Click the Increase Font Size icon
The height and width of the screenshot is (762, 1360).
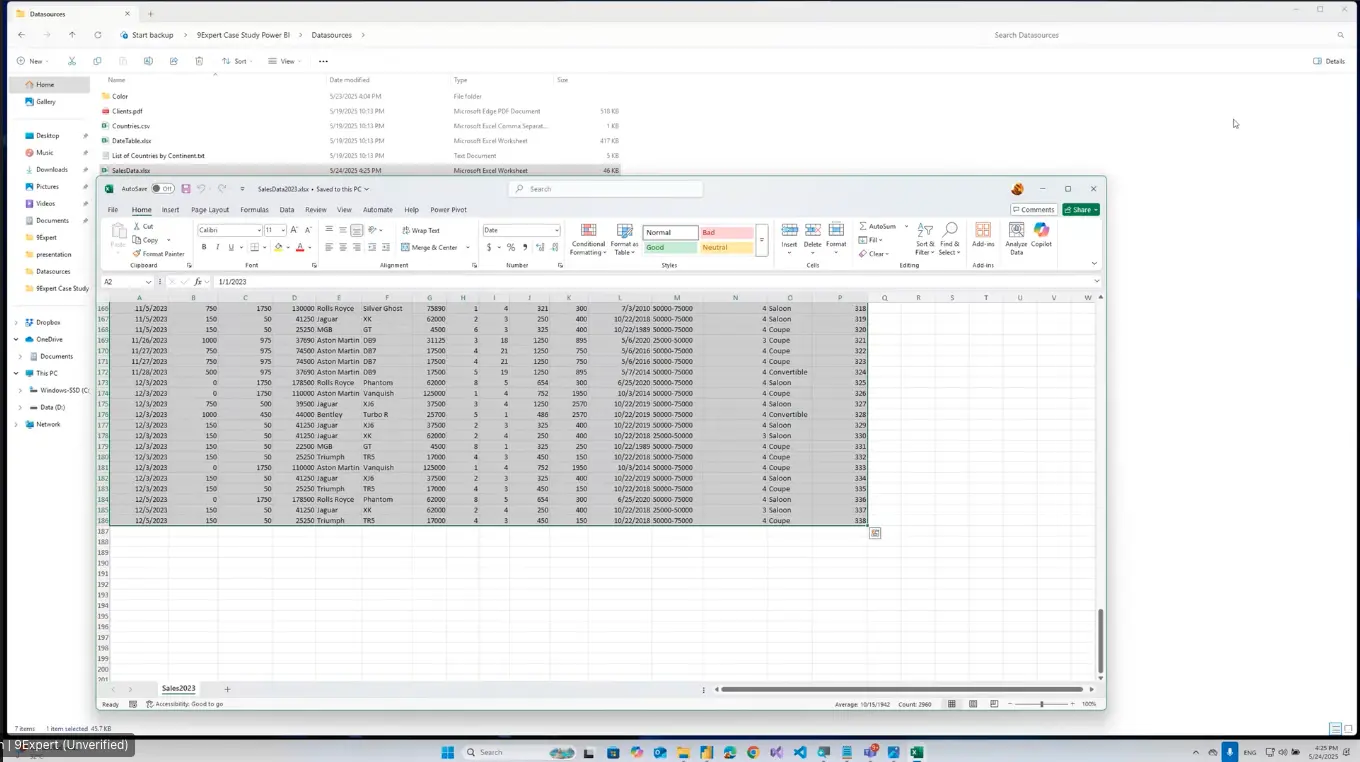click(294, 230)
